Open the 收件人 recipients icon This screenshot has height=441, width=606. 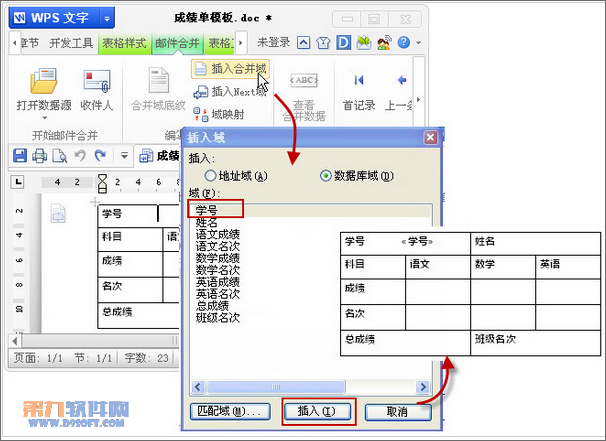pyautogui.click(x=97, y=82)
